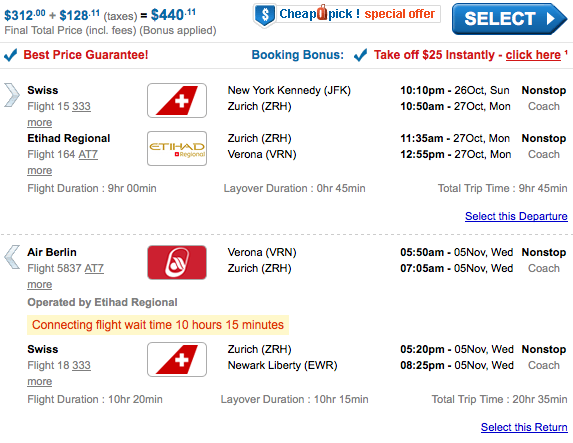Click the return left-arrow chevron

[12, 257]
